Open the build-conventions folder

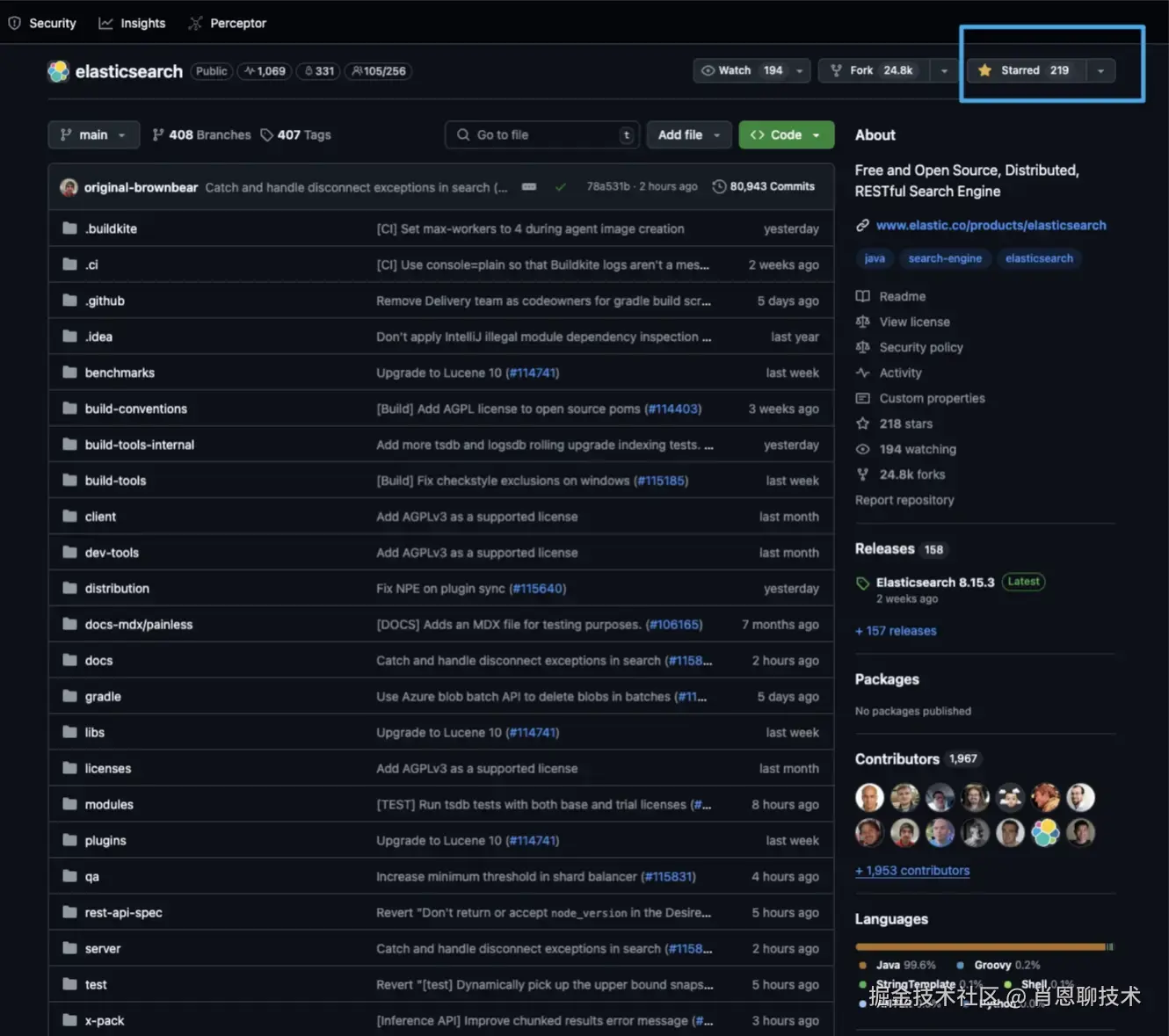click(x=135, y=409)
